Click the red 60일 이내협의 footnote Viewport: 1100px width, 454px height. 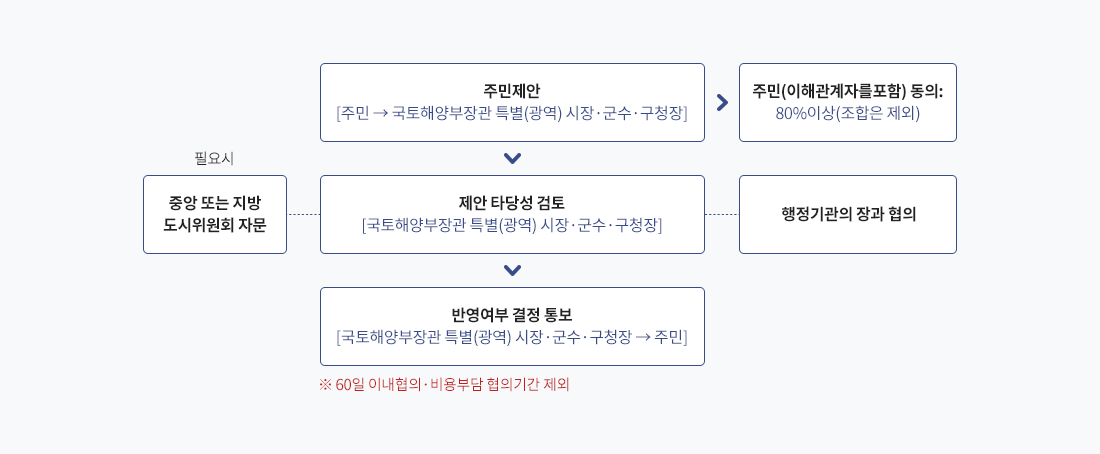pyautogui.click(x=444, y=385)
